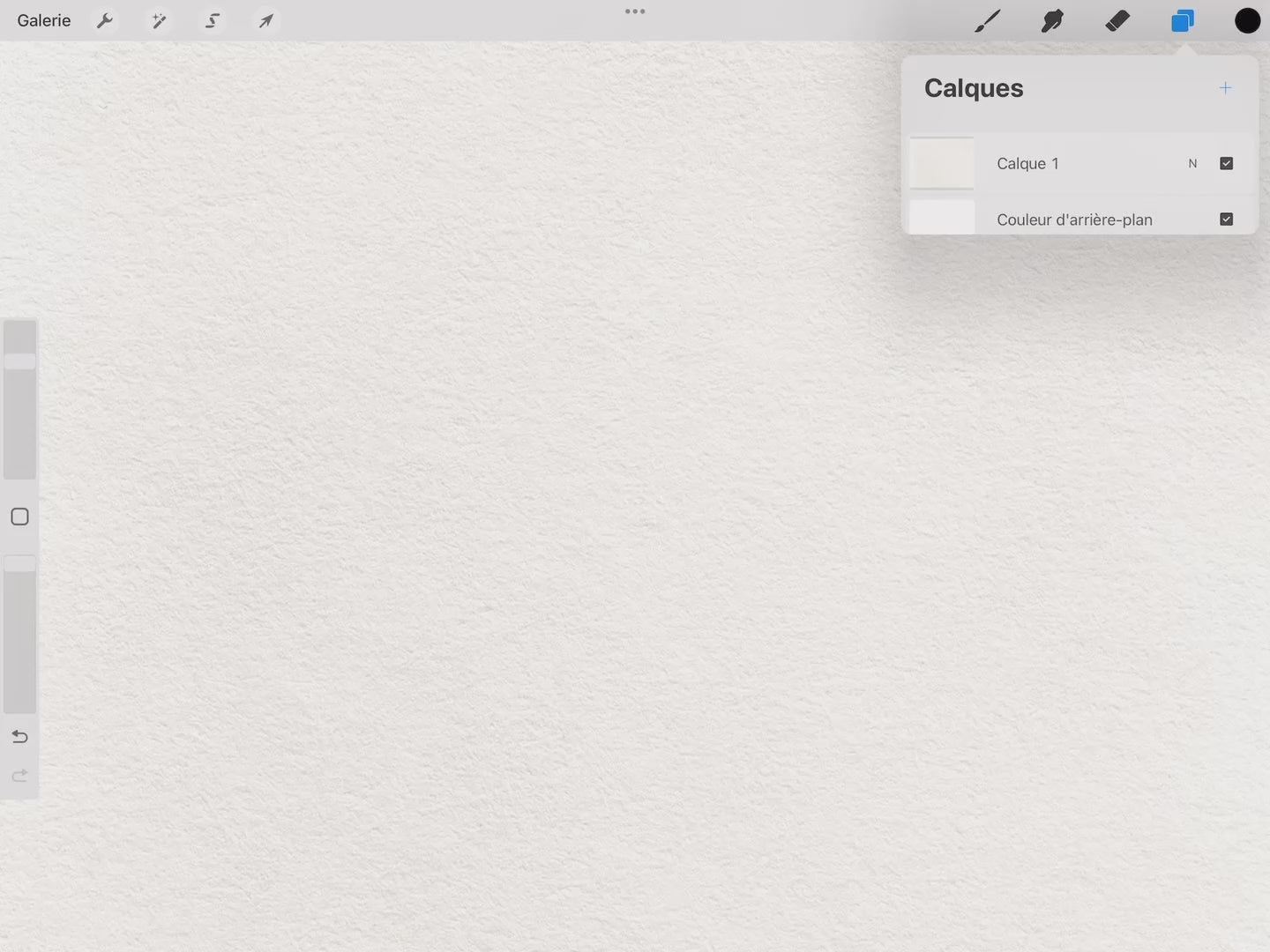The width and height of the screenshot is (1270, 952).
Task: Select the Smudge finger tool
Action: point(1052,20)
